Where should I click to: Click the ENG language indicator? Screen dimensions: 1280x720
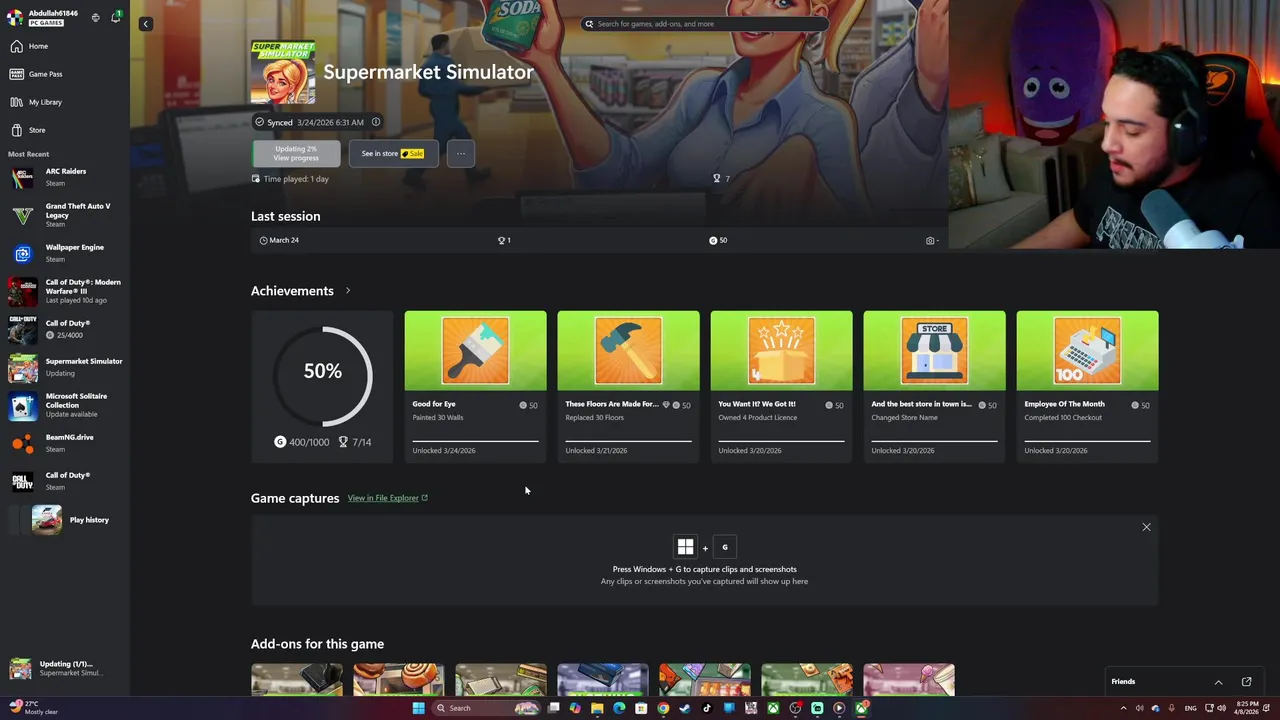(x=1190, y=708)
